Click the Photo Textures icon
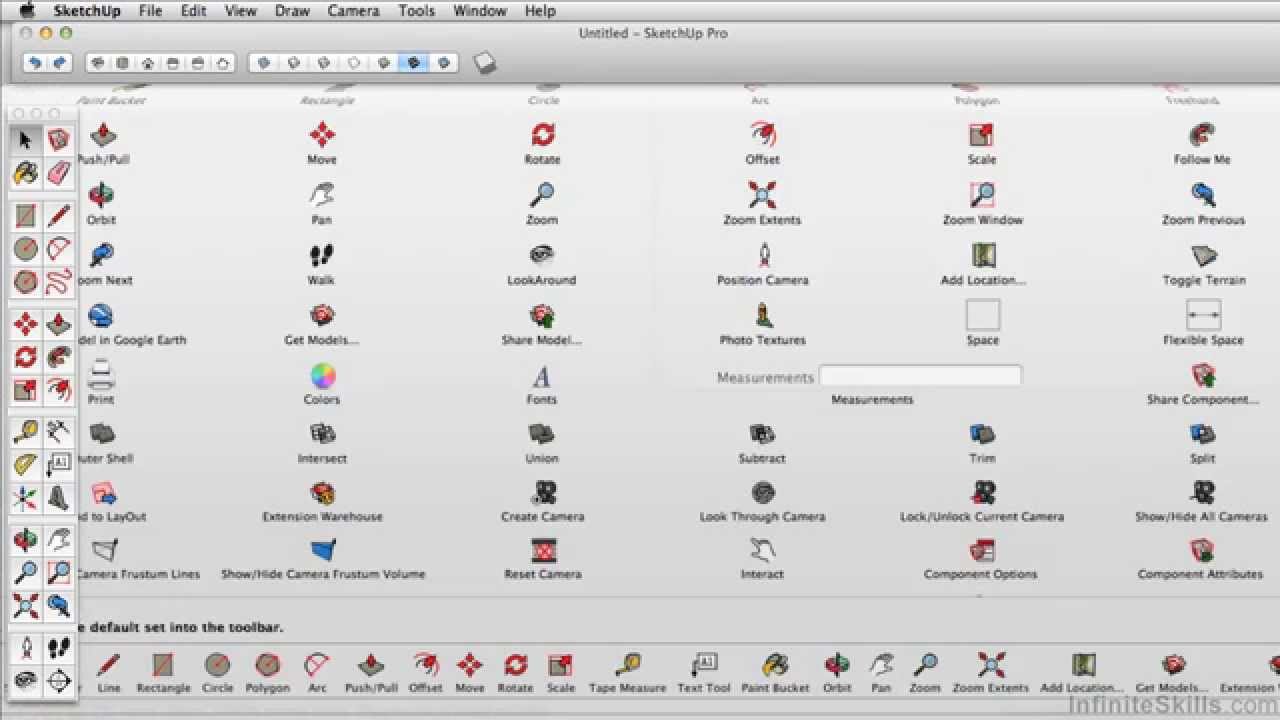The height and width of the screenshot is (720, 1280). (763, 315)
